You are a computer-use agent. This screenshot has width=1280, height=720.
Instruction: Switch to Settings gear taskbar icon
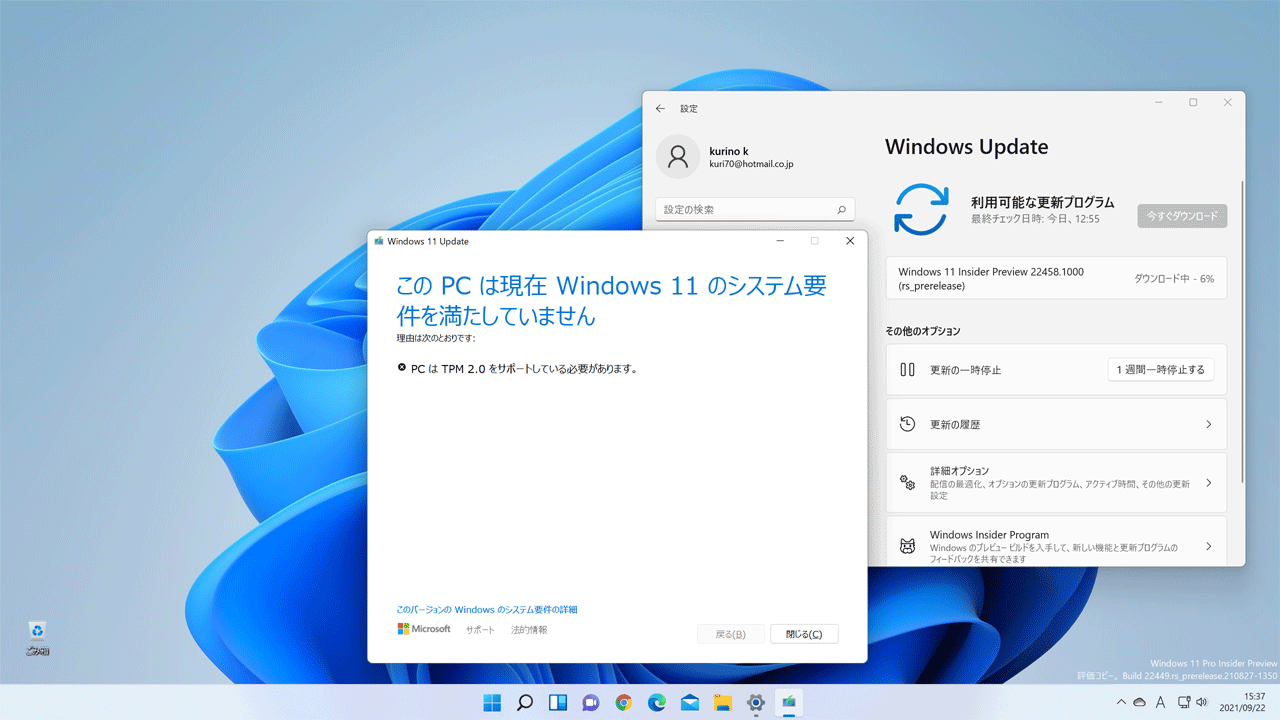point(756,703)
